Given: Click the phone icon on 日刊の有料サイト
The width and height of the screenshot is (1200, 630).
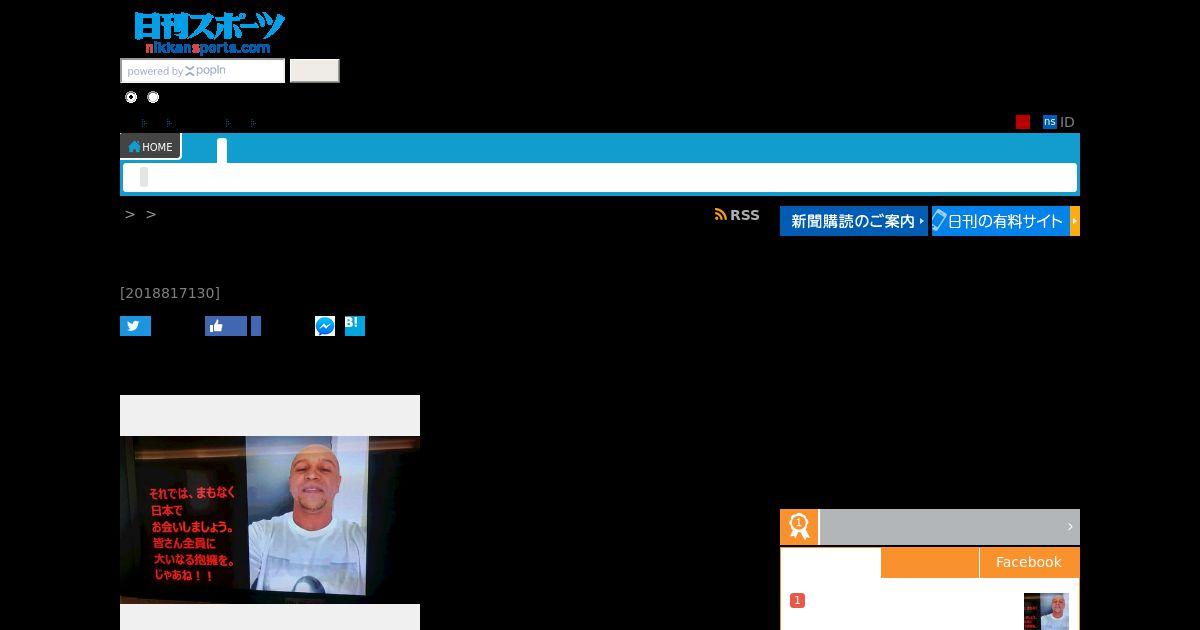Looking at the screenshot, I should click(x=939, y=221).
